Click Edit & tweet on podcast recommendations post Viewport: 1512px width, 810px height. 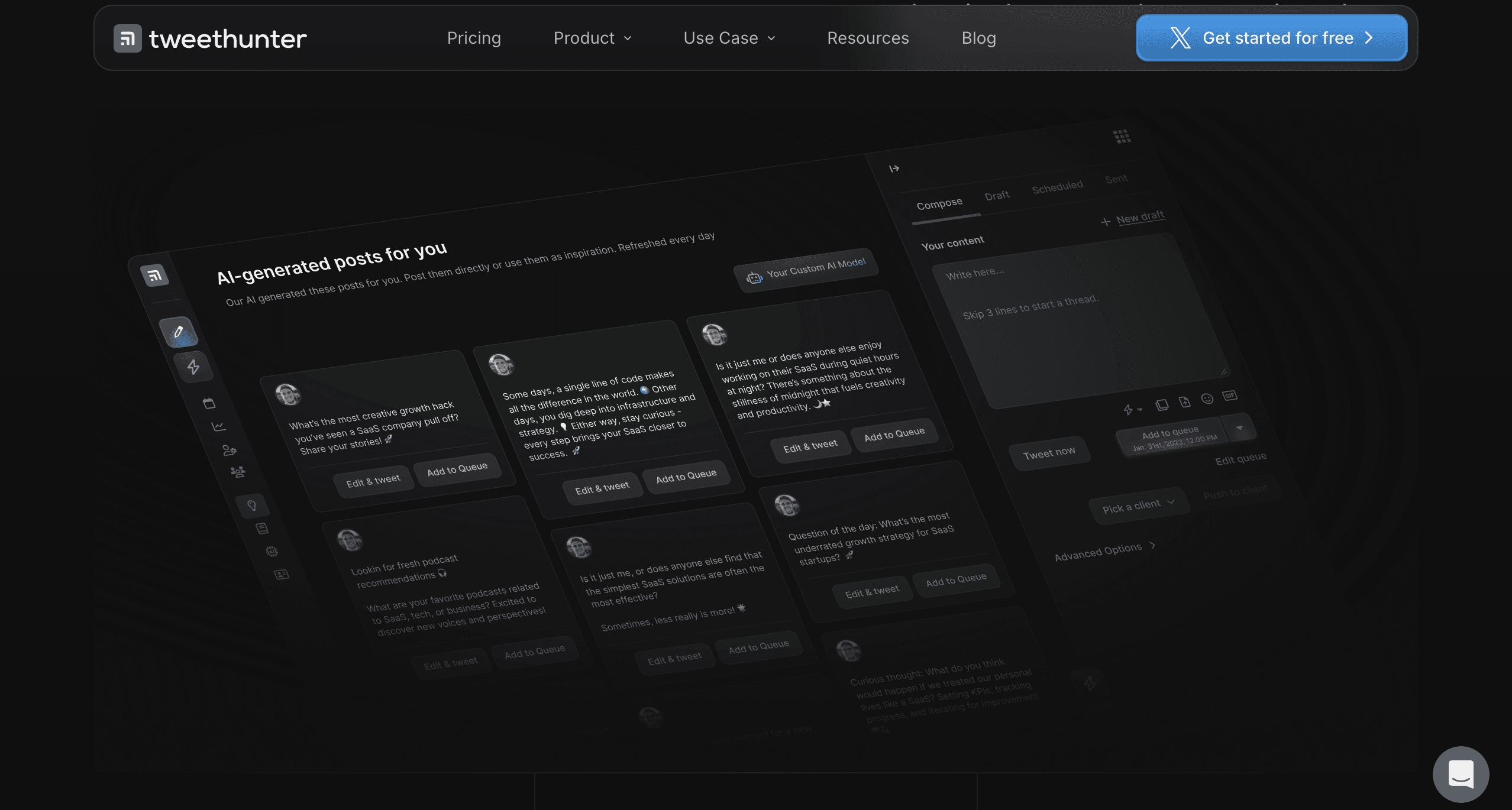coord(451,663)
